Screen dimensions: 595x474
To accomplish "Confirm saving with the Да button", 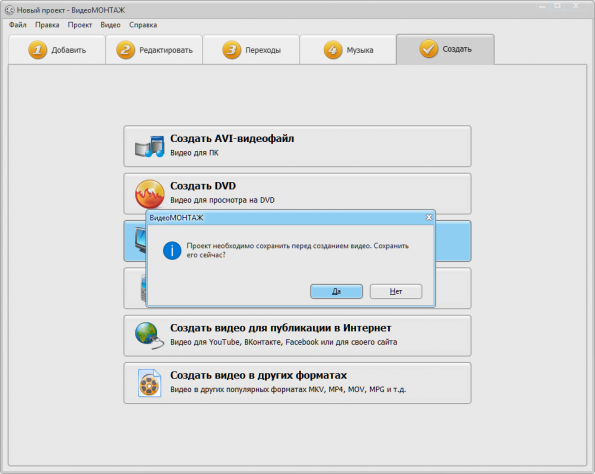I will point(336,291).
